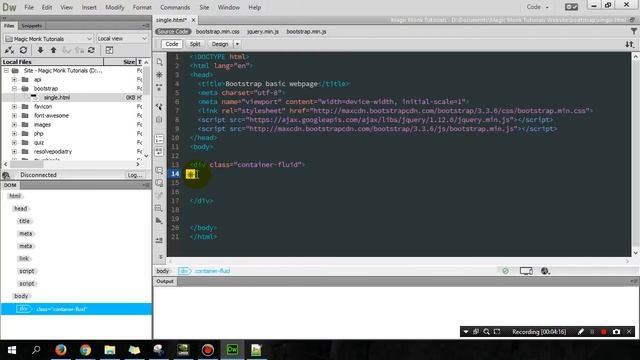Image resolution: width=640 pixels, height=360 pixels.
Task: Open bootstrap.min.css related file
Action: coord(218,31)
